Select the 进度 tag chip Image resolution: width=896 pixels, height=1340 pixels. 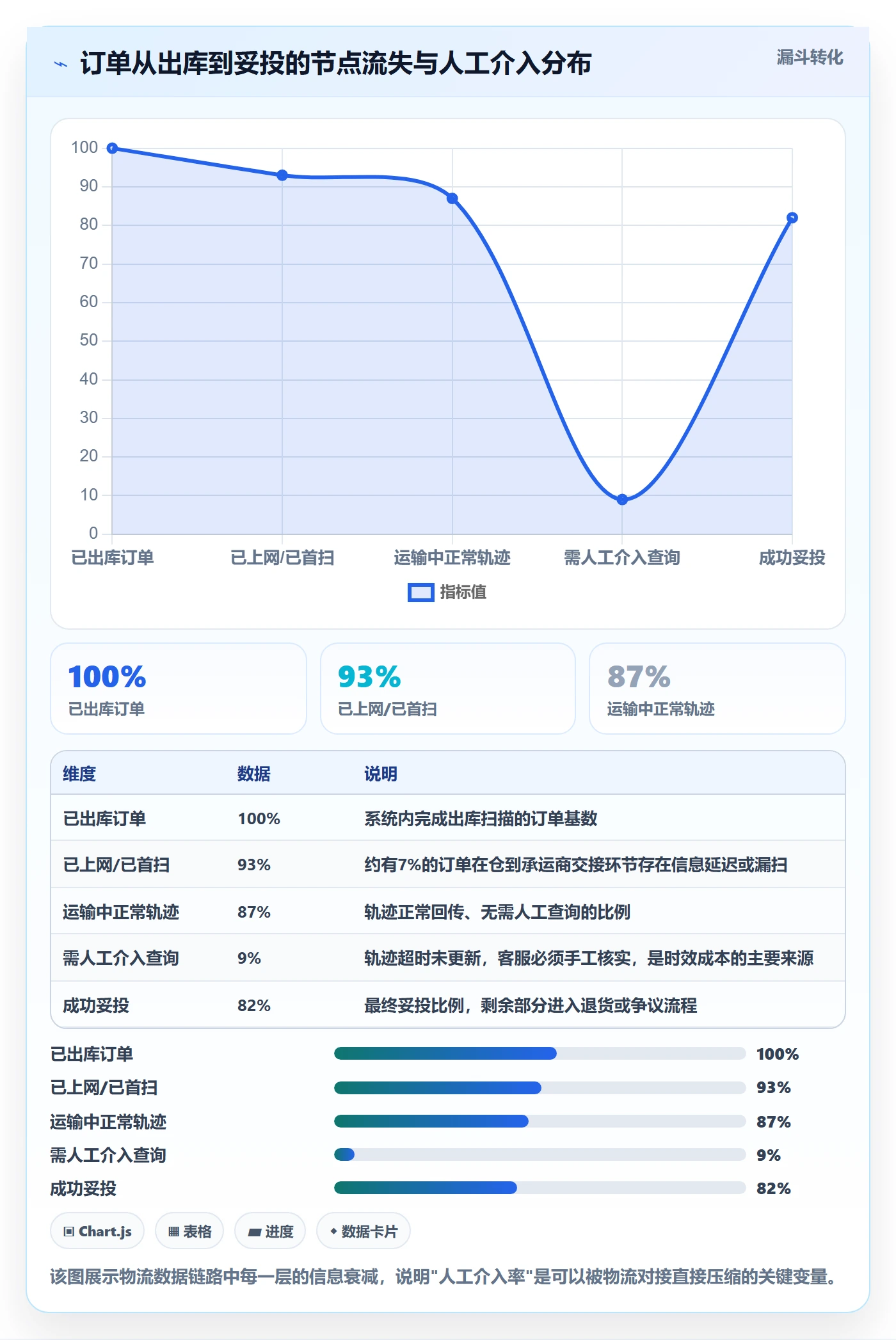pos(270,1231)
